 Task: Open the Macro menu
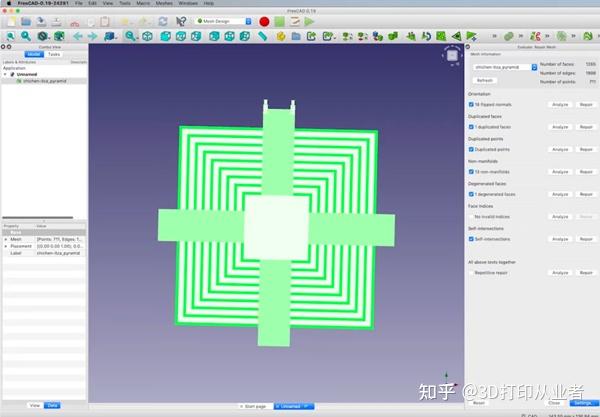(143, 3)
